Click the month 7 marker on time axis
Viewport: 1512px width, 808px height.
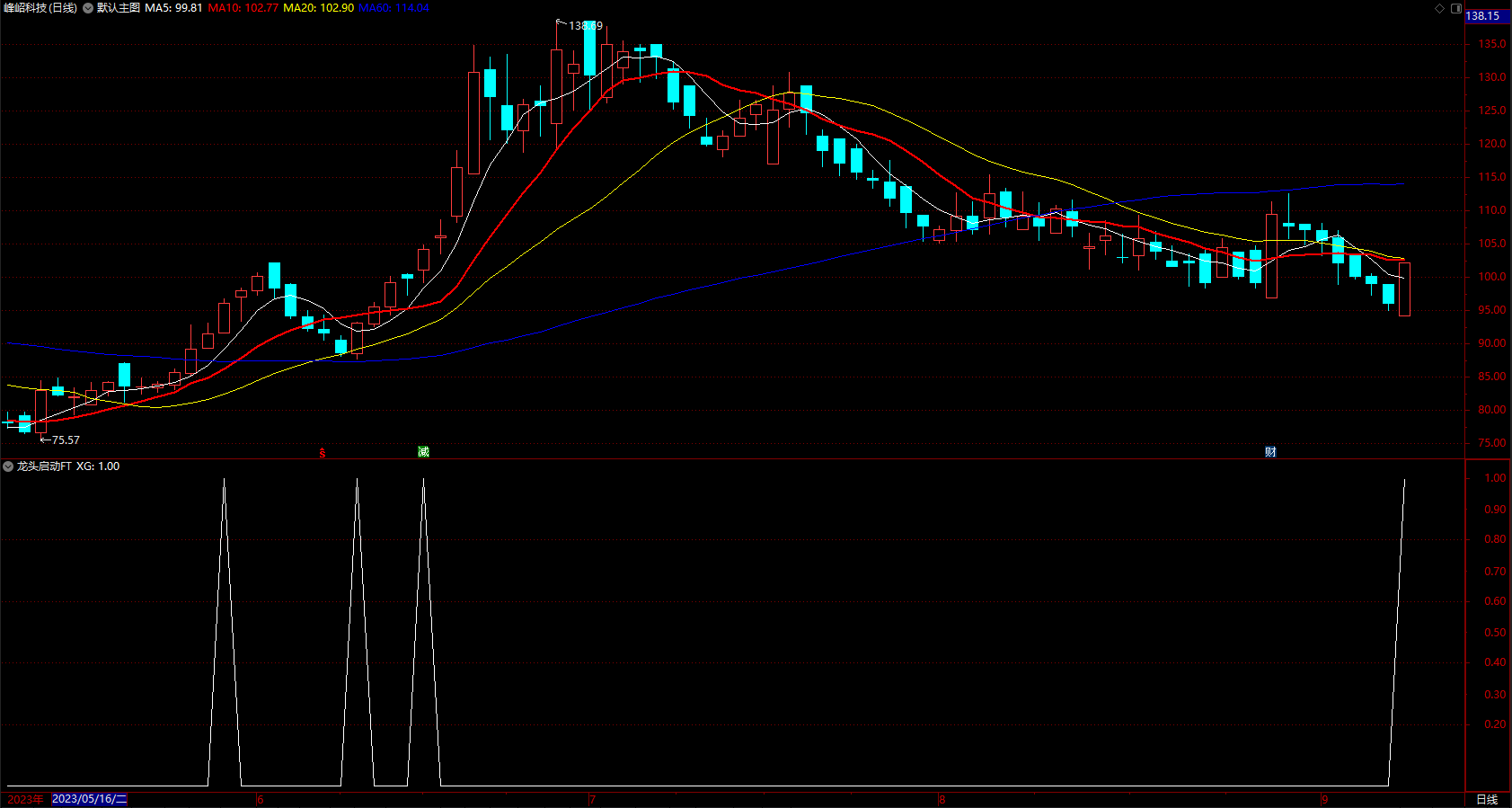(x=593, y=800)
